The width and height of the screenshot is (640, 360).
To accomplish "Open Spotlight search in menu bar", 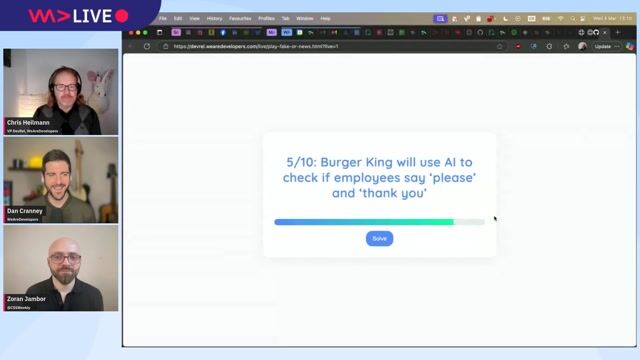I will pos(573,19).
